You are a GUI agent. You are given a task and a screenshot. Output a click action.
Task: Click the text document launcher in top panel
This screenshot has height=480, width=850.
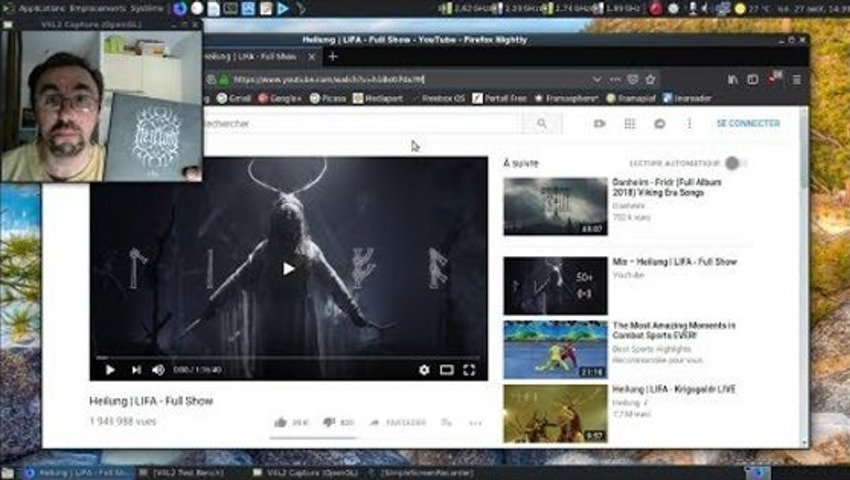tap(214, 8)
